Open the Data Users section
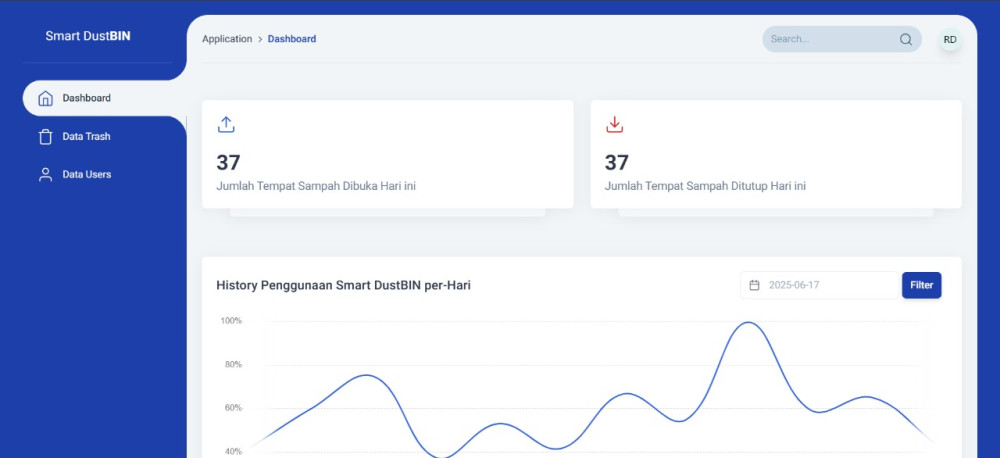This screenshot has height=458, width=1000. point(86,175)
